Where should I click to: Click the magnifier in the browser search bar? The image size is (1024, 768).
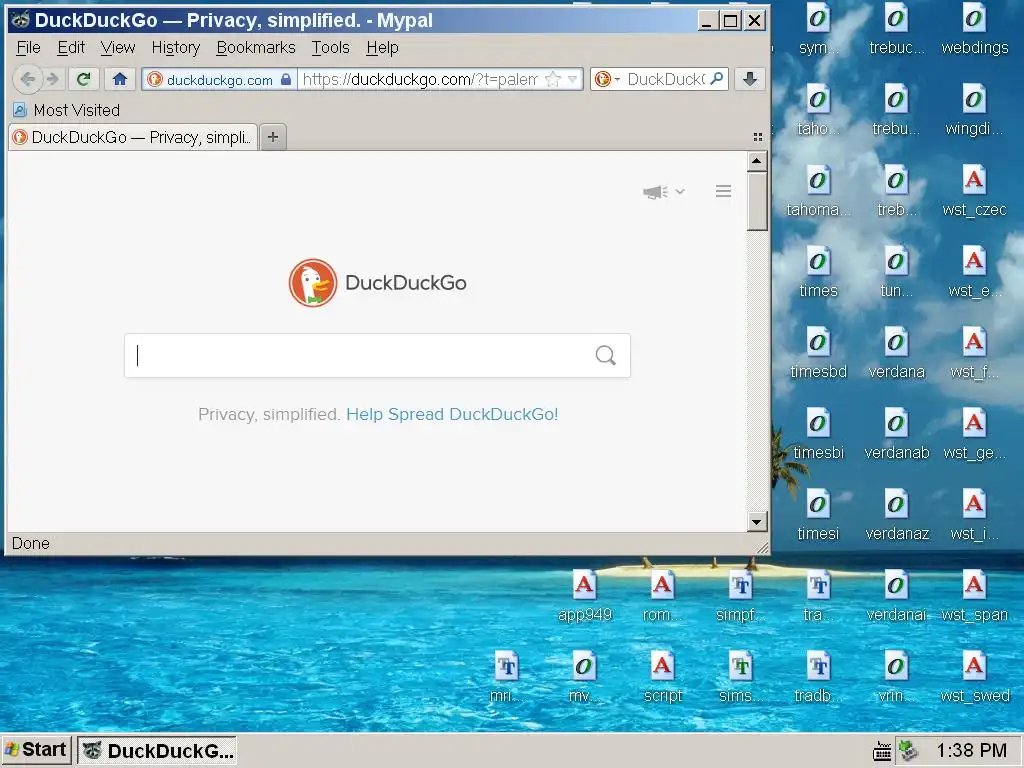click(716, 79)
